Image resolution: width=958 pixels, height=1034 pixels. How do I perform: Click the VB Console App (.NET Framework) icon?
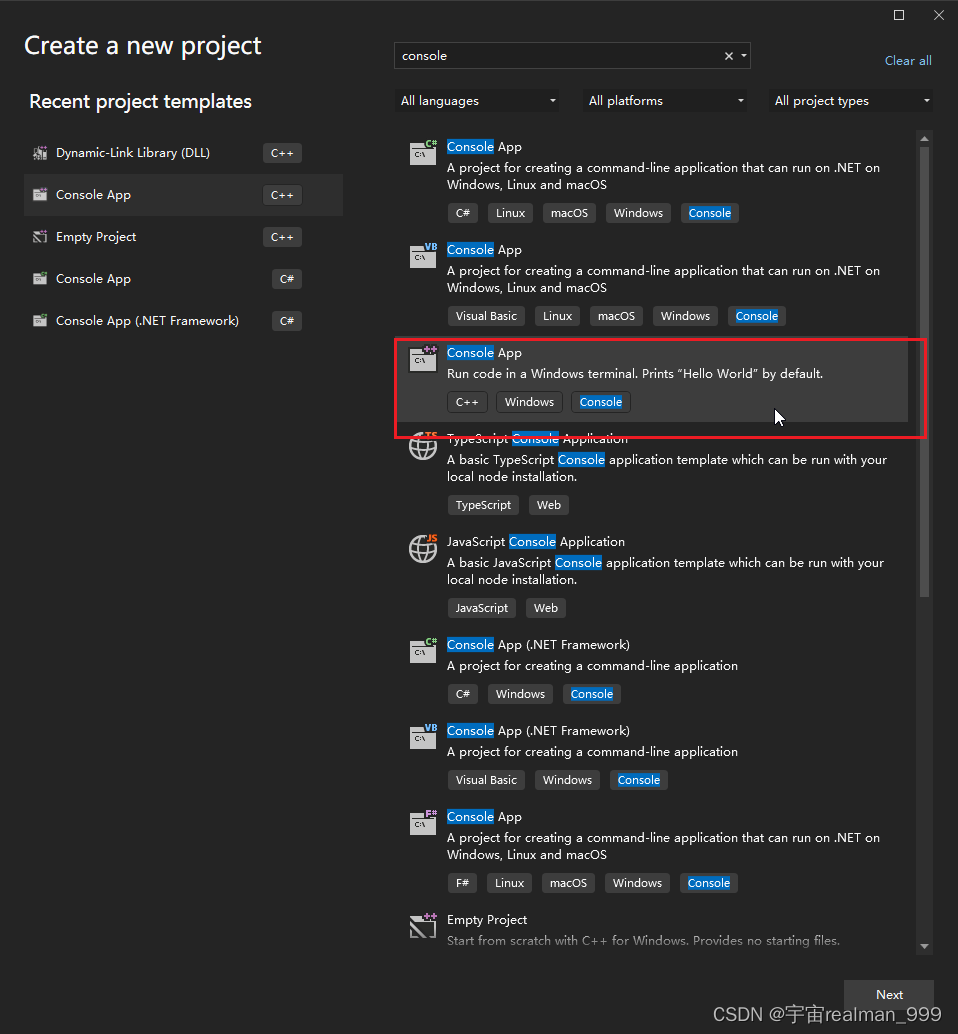[x=423, y=736]
